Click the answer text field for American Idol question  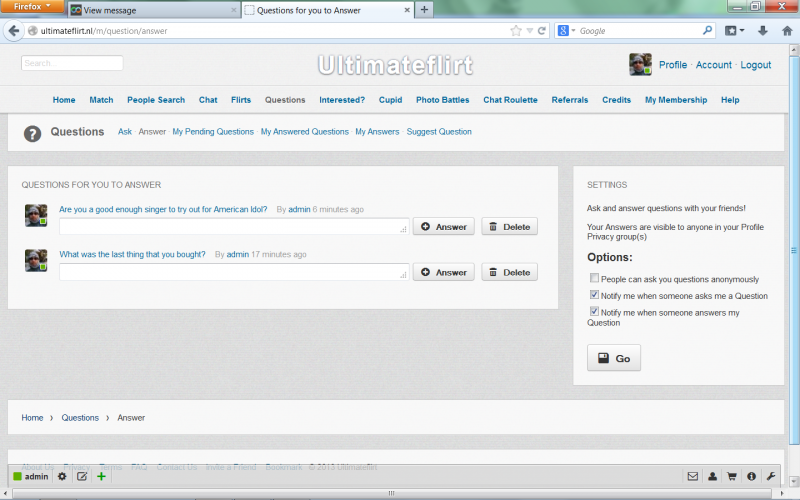click(x=234, y=227)
